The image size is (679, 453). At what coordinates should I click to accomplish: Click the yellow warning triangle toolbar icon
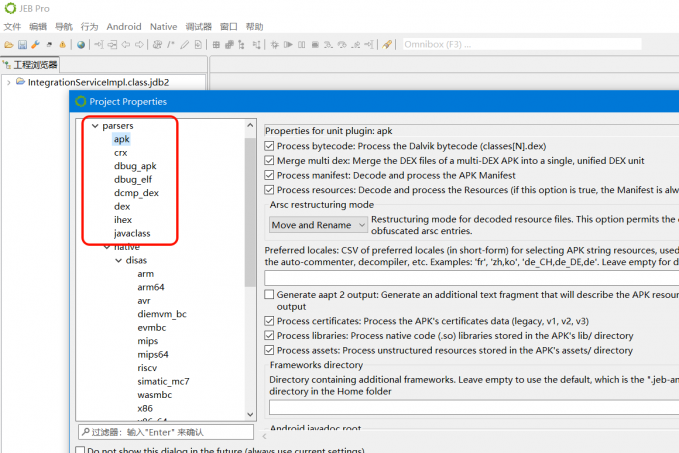tap(62, 45)
